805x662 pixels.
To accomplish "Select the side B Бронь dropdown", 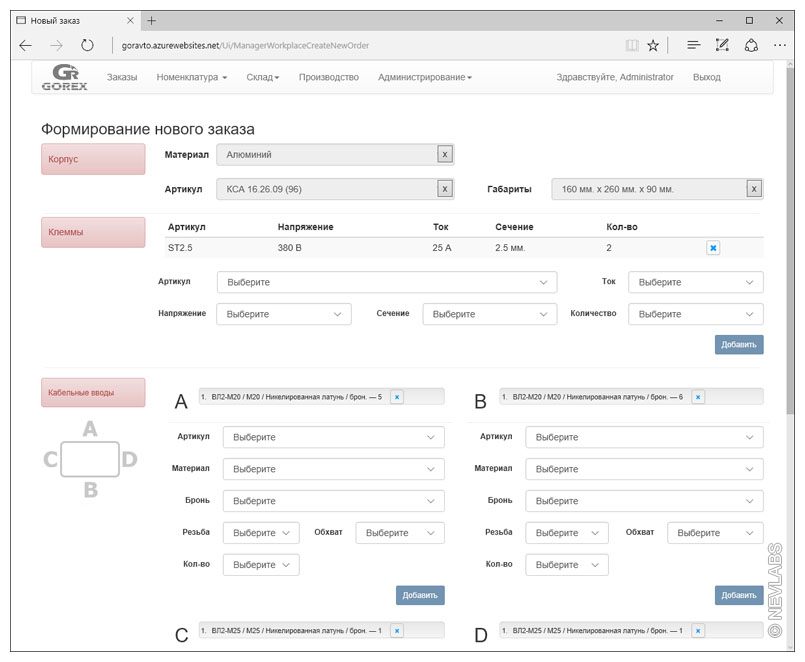I will [x=644, y=501].
